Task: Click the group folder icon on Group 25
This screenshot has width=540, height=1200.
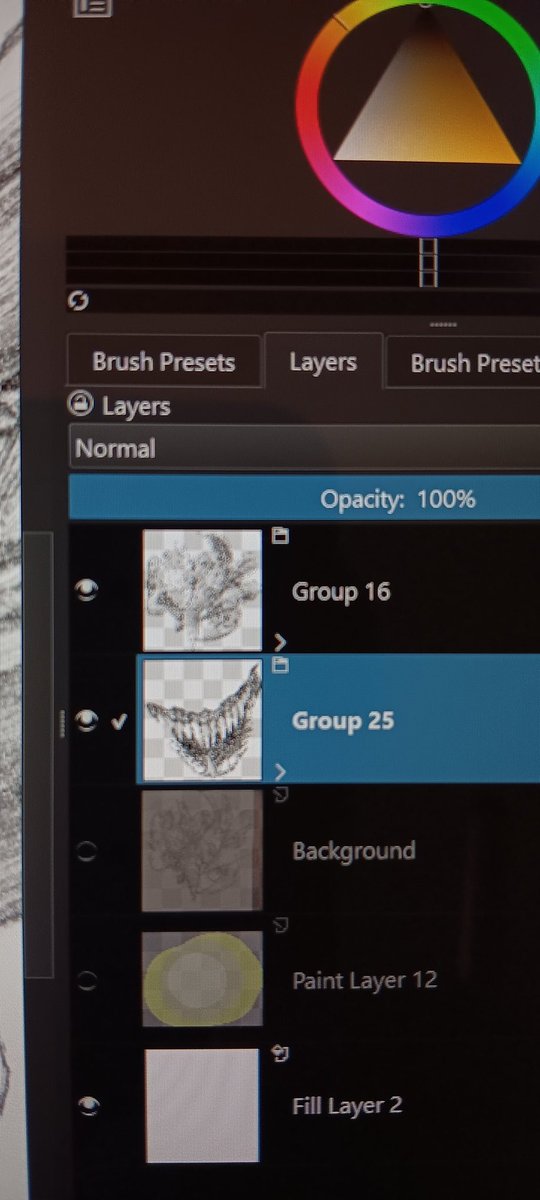Action: click(x=281, y=665)
